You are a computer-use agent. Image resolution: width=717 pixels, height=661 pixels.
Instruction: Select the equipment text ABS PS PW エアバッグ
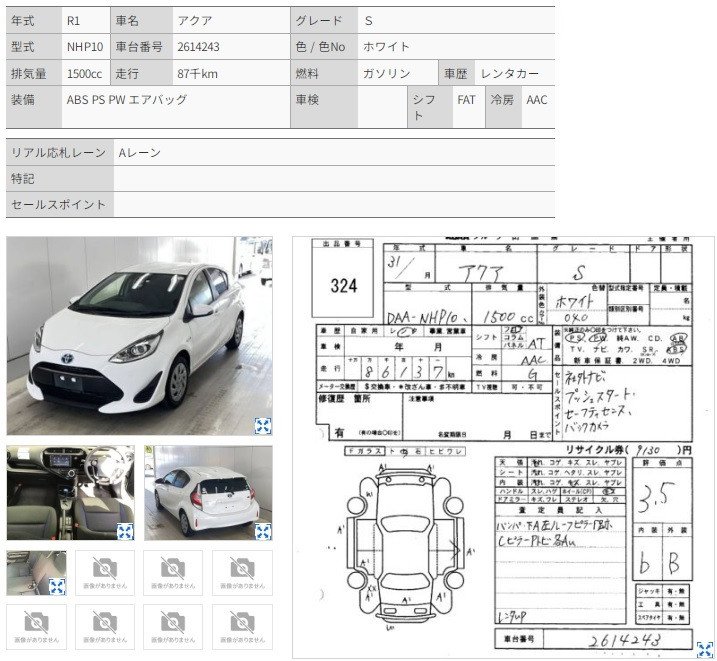coord(127,100)
